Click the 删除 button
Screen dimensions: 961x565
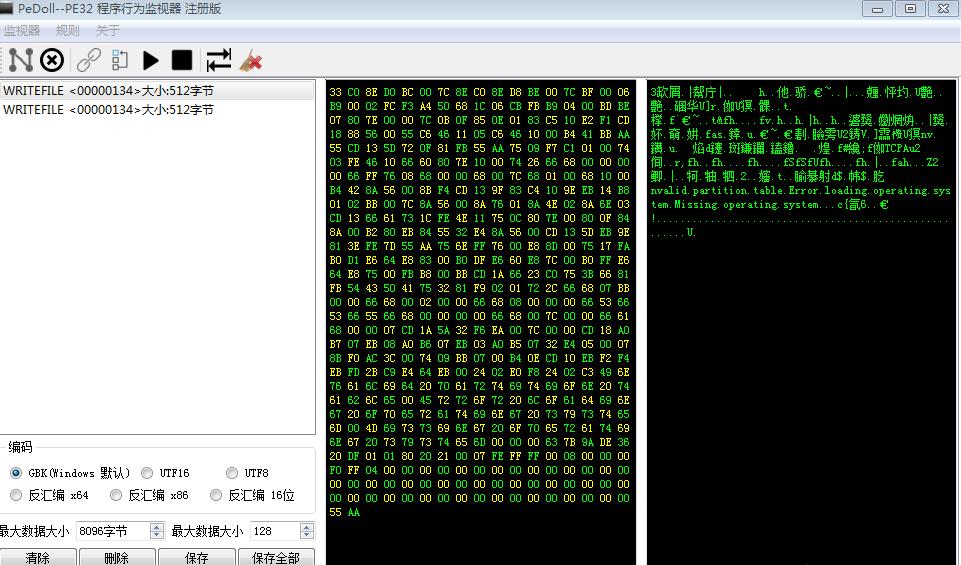(x=117, y=557)
